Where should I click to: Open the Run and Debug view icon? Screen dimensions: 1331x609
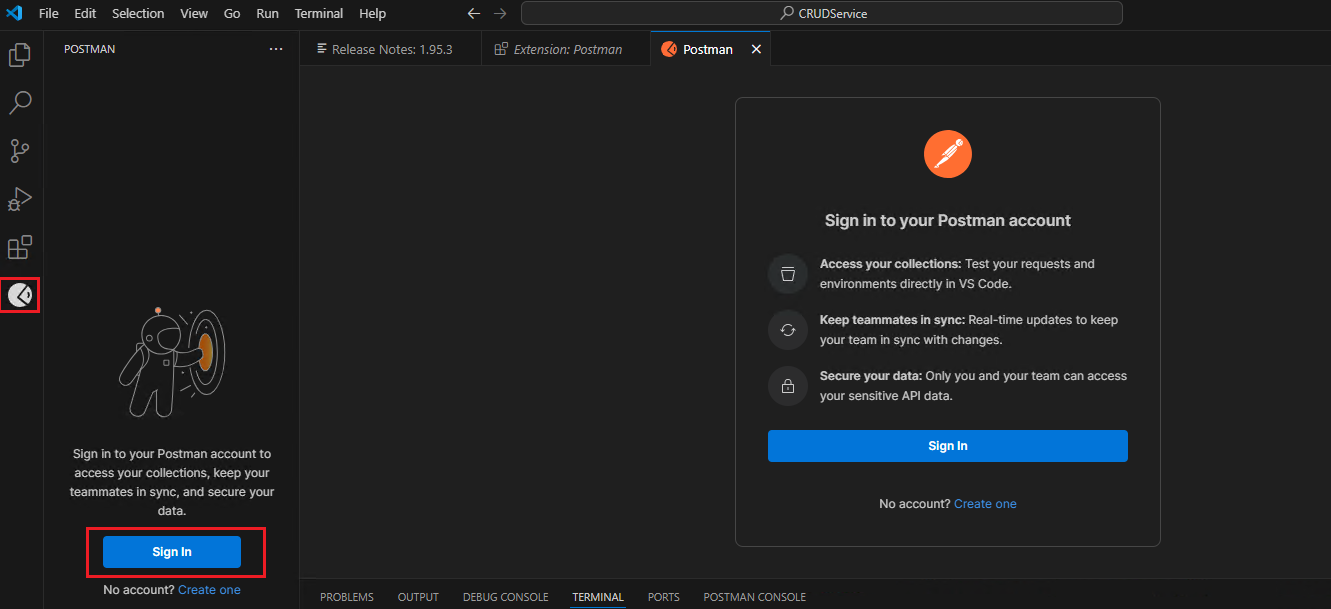20,199
